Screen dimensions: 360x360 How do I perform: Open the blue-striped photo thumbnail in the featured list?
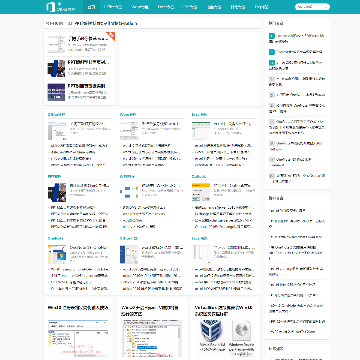tap(56, 68)
